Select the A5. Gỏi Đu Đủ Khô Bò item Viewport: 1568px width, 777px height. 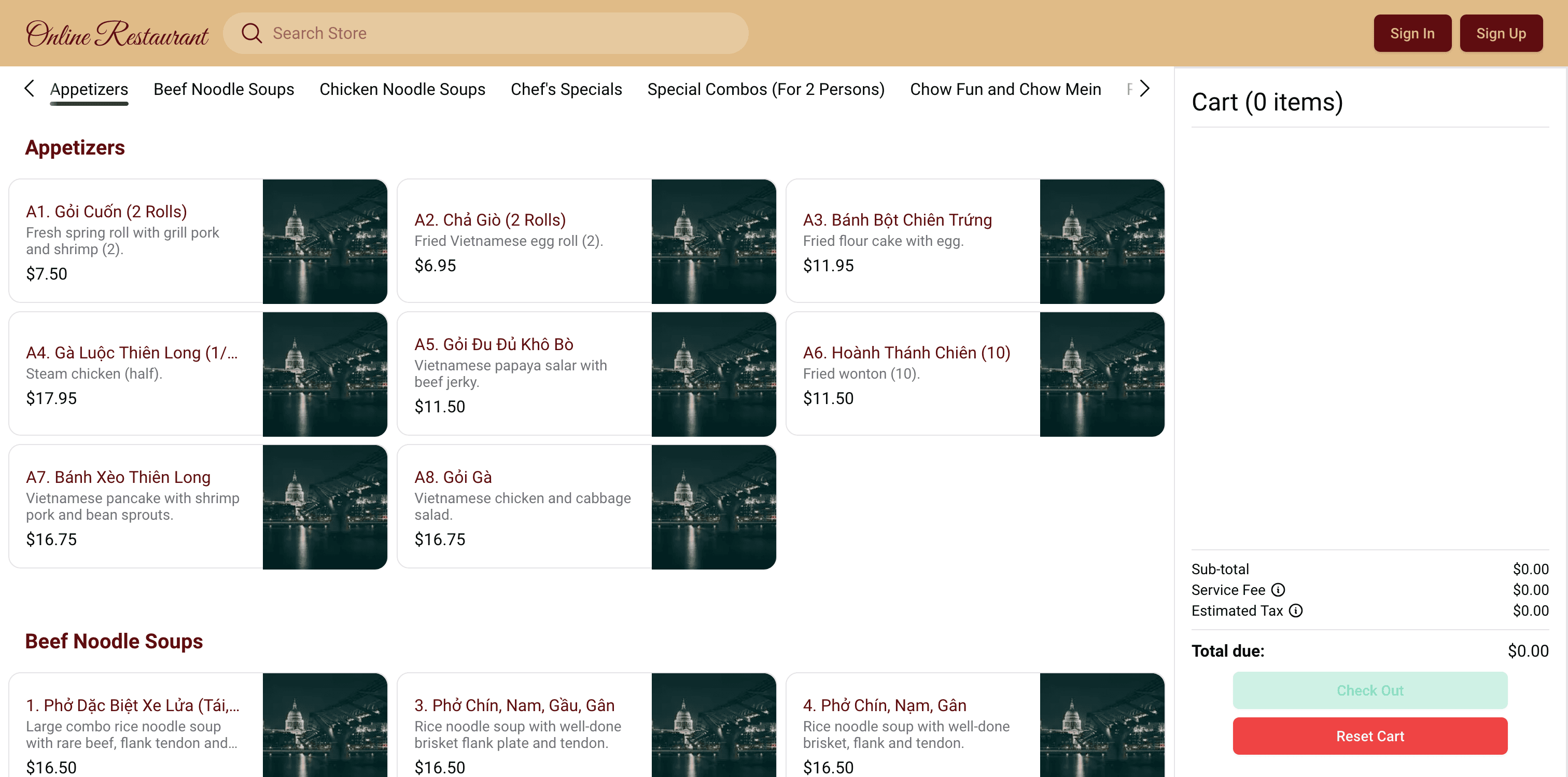tap(524, 373)
